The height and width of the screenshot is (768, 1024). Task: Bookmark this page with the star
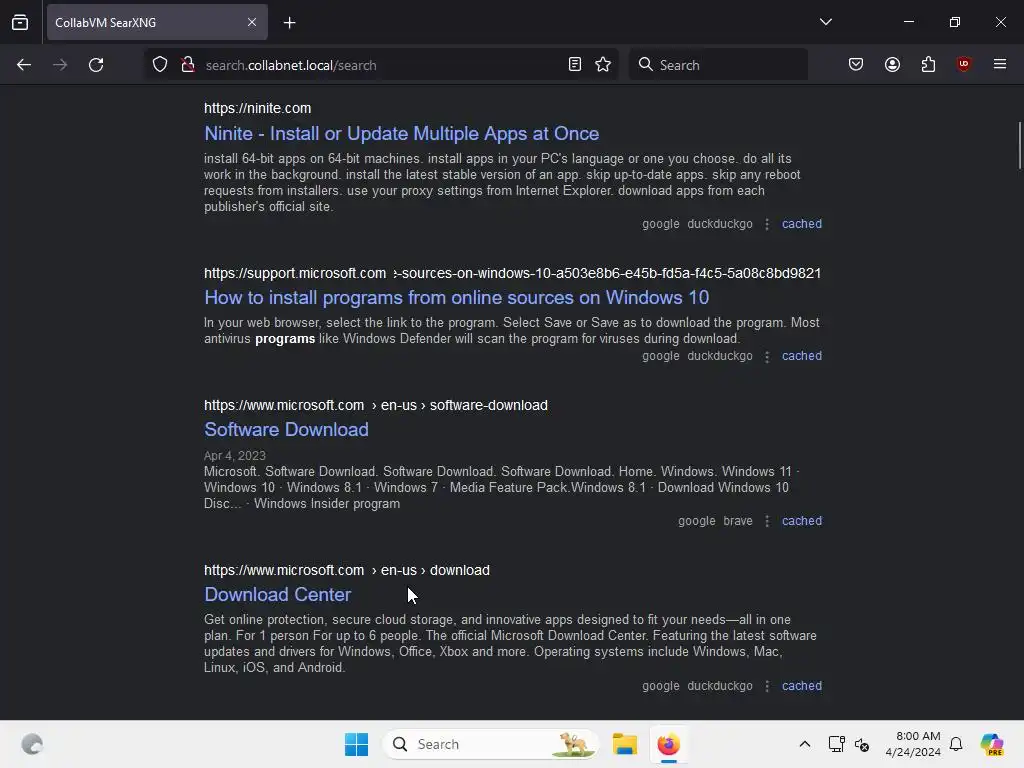(603, 65)
